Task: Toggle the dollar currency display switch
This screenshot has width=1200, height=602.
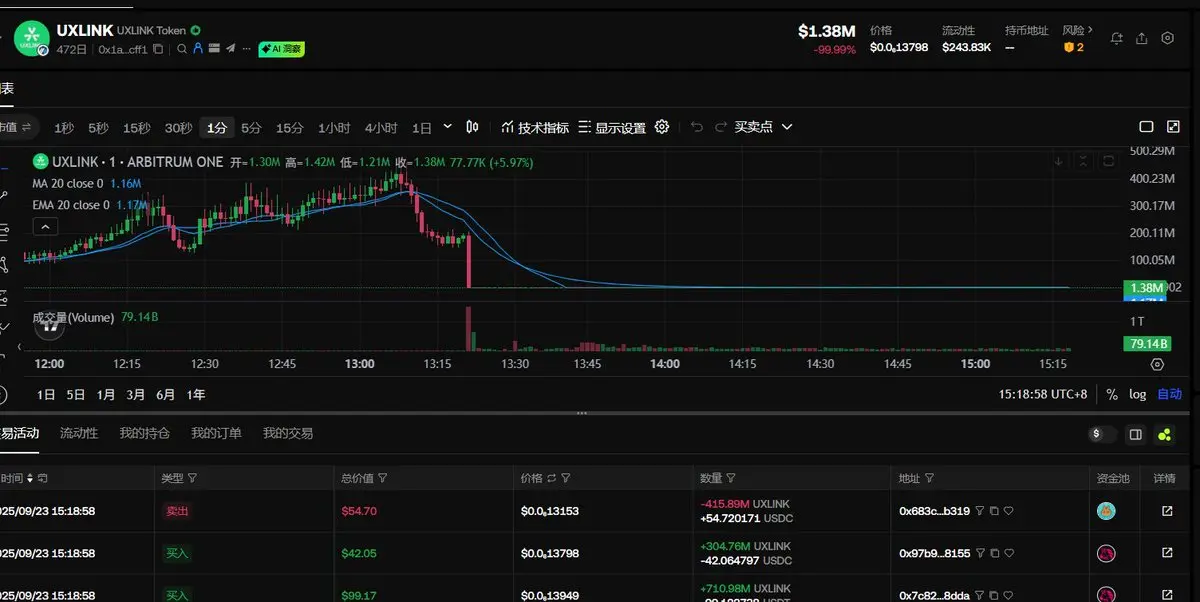Action: (x=1102, y=434)
